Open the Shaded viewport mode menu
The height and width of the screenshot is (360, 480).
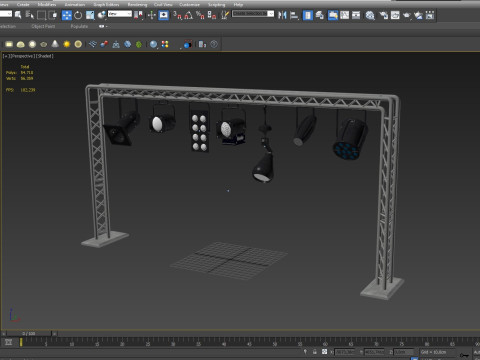click(45, 56)
